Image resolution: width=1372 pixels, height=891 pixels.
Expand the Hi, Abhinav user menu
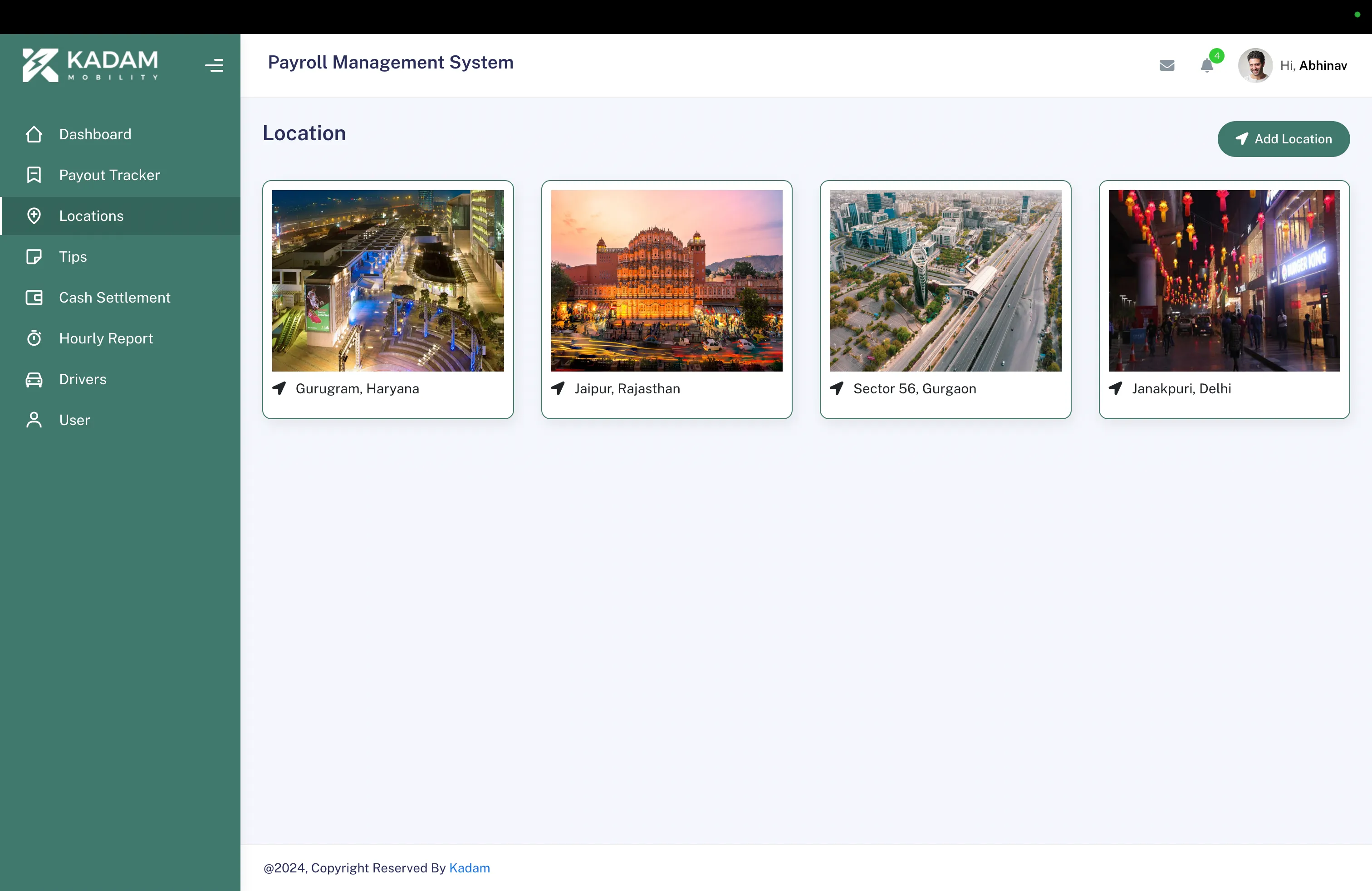tap(1313, 65)
